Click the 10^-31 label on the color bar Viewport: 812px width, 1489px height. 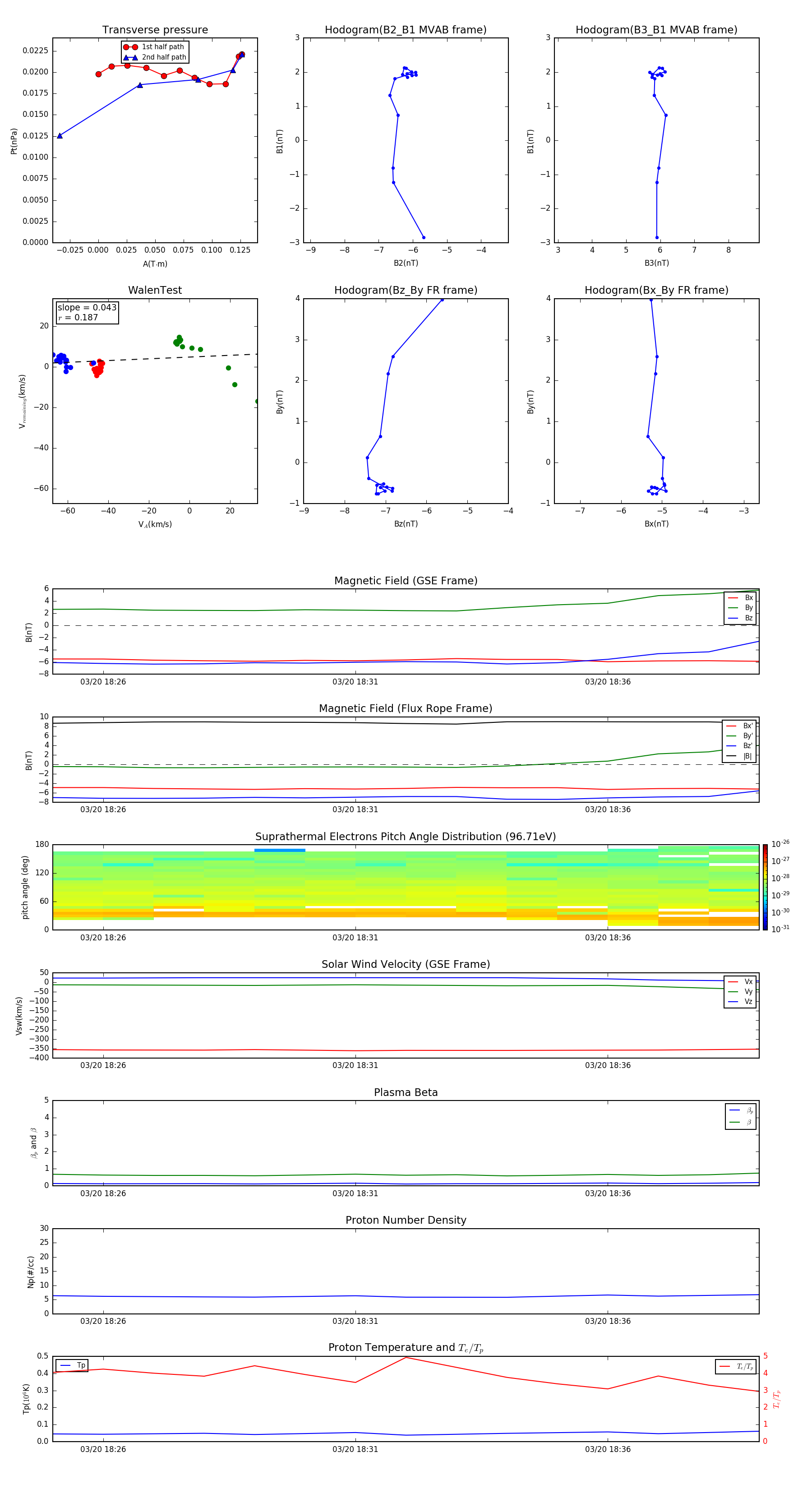pos(780,929)
